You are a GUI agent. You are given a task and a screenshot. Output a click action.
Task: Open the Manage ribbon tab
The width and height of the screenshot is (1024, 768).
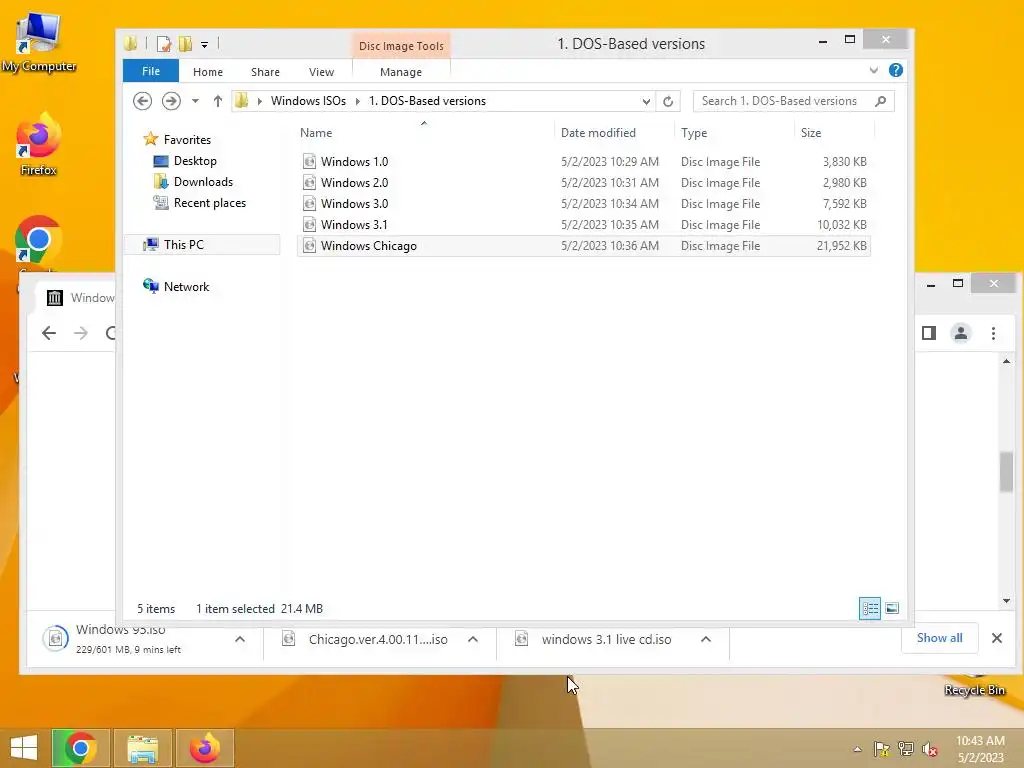tap(401, 72)
